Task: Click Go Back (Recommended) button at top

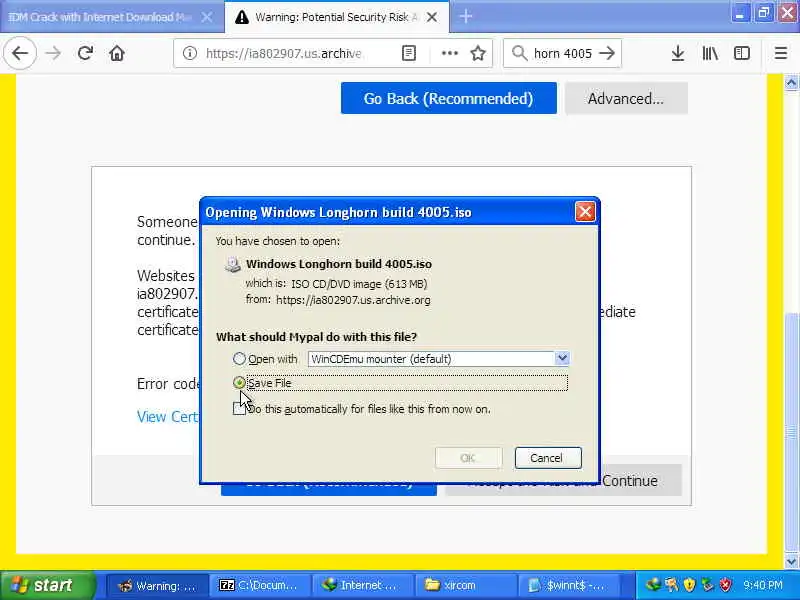Action: click(x=448, y=98)
